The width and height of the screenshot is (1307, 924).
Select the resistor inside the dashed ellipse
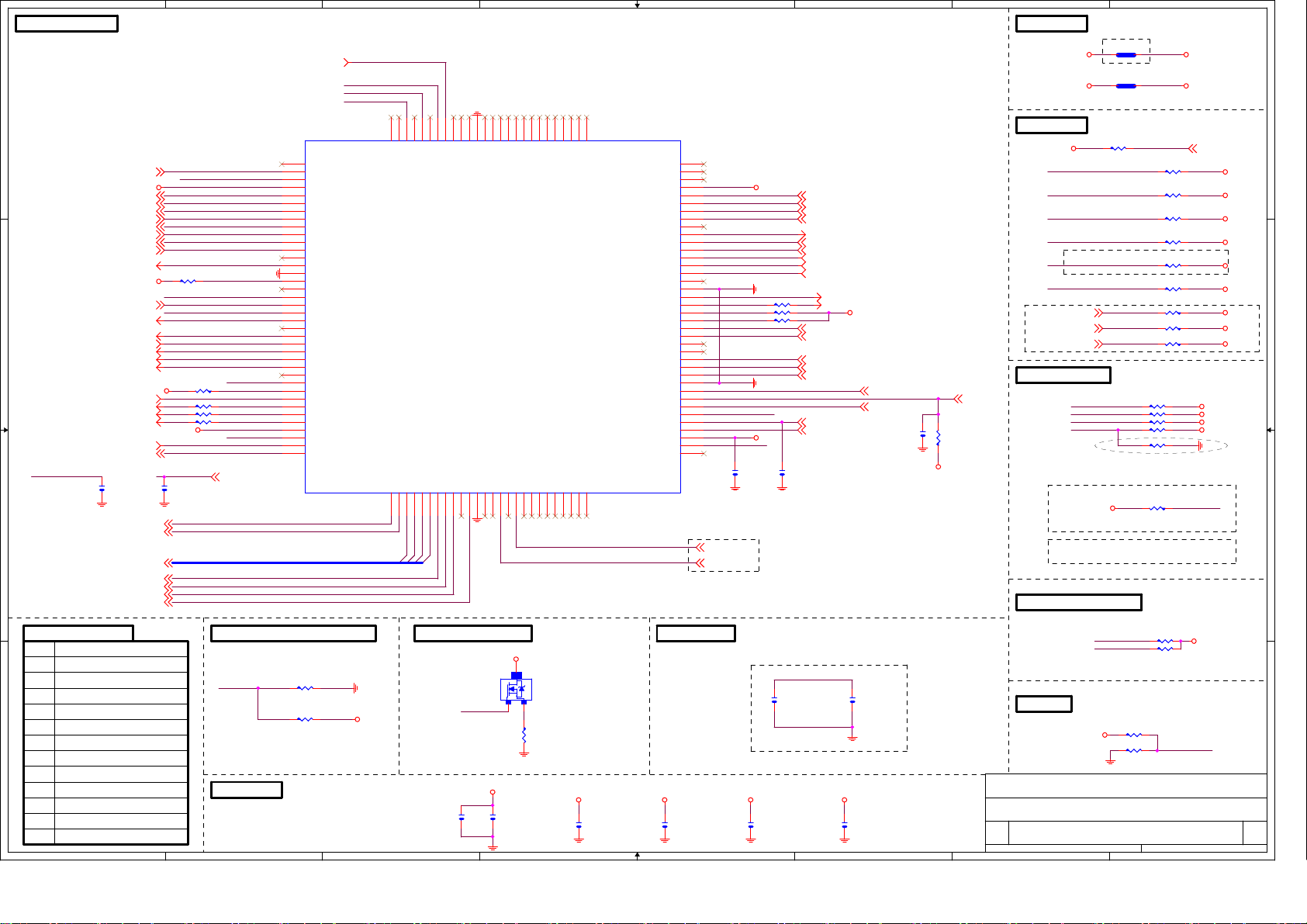pyautogui.click(x=1157, y=446)
